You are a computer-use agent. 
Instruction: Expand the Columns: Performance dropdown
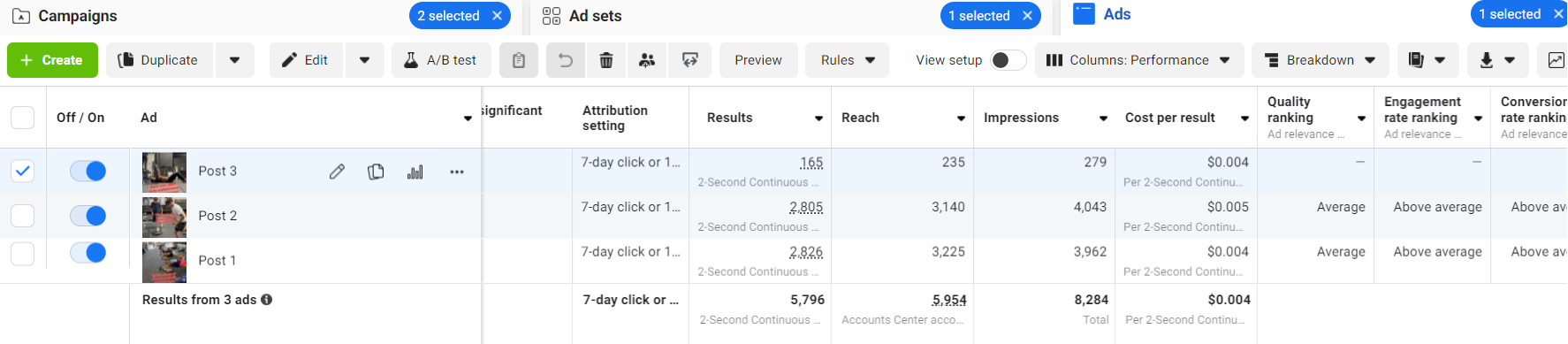pyautogui.click(x=1138, y=60)
